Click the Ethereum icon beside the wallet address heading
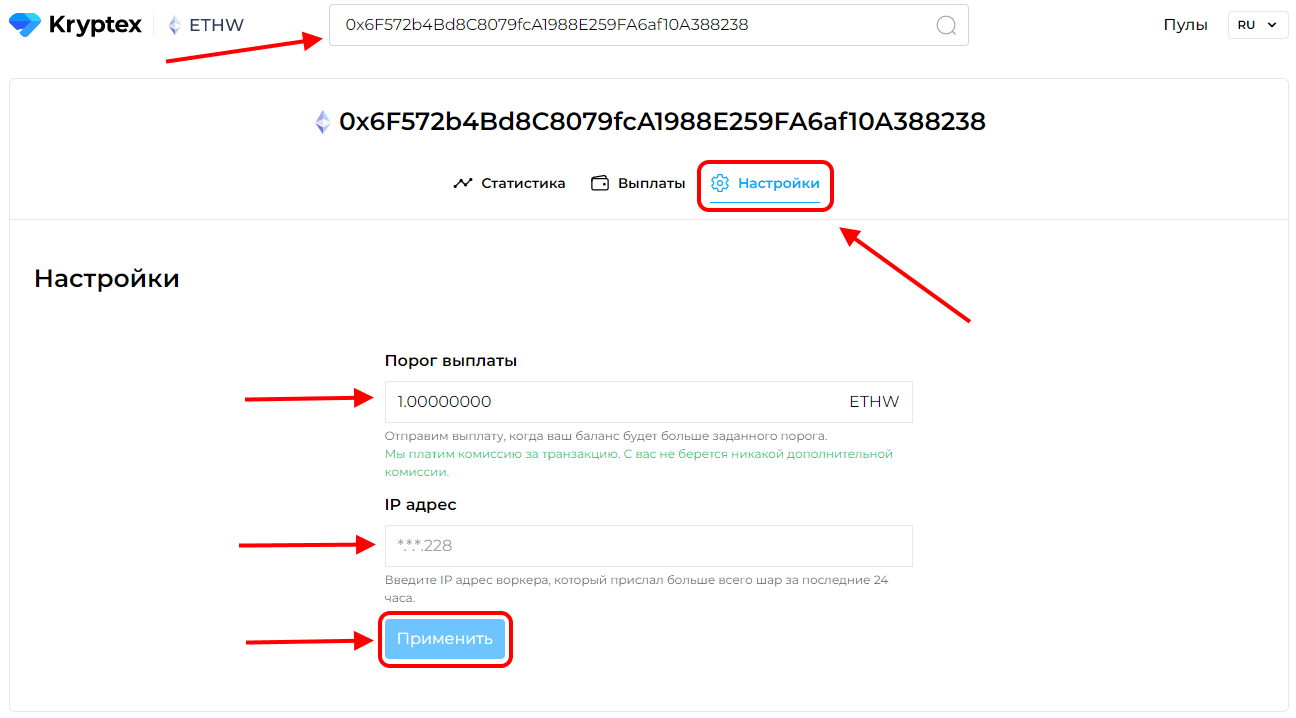Image resolution: width=1296 pixels, height=718 pixels. (322, 122)
